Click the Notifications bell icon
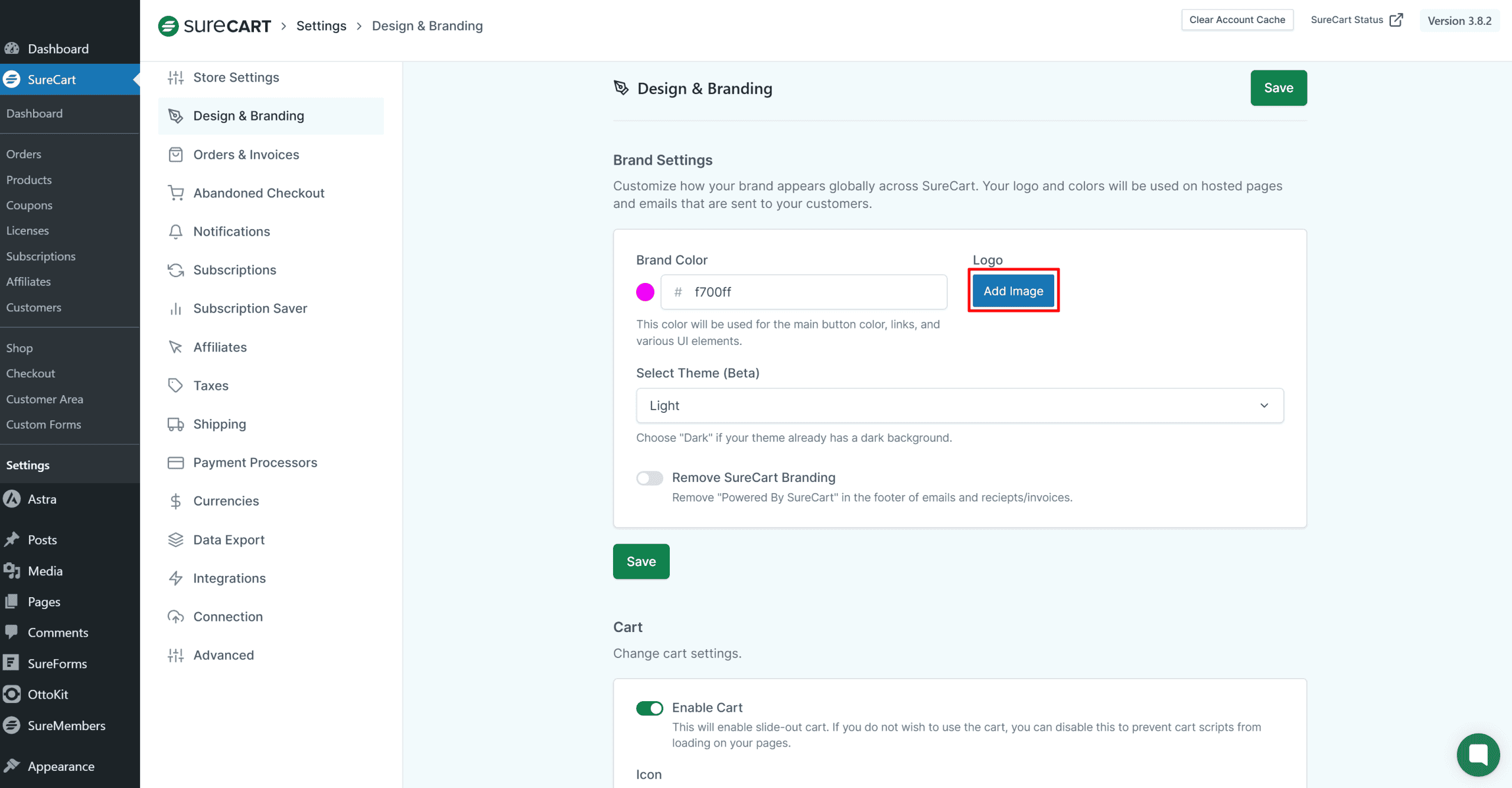The width and height of the screenshot is (1512, 788). tap(175, 232)
